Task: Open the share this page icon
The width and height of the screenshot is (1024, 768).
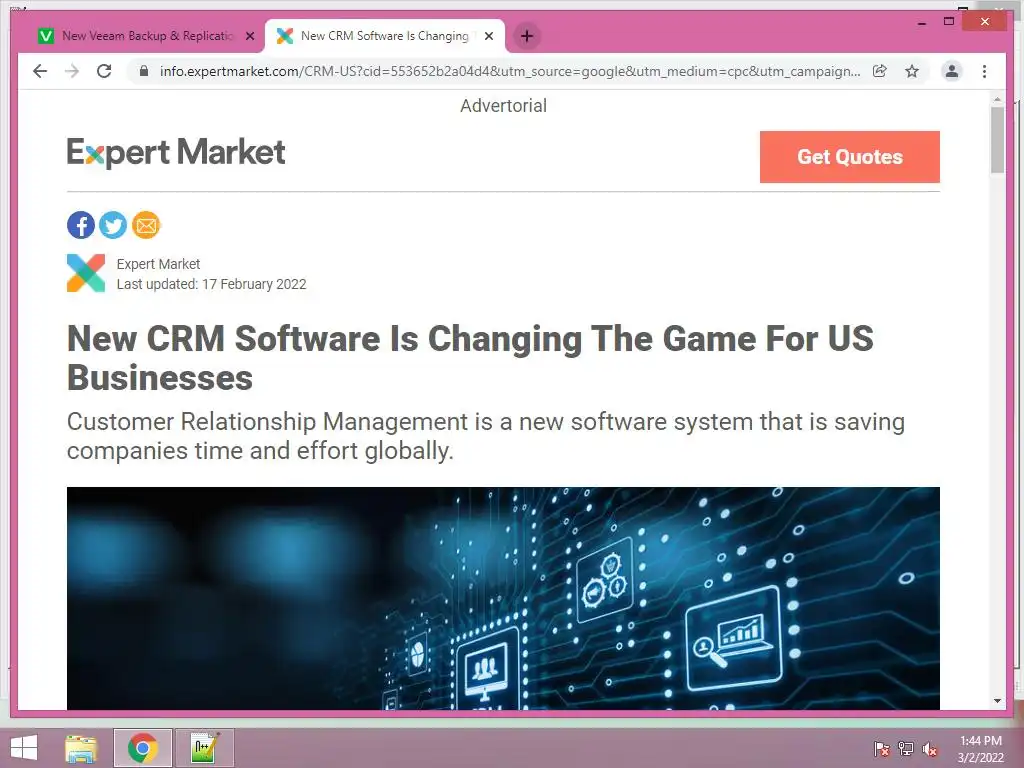Action: 880,71
